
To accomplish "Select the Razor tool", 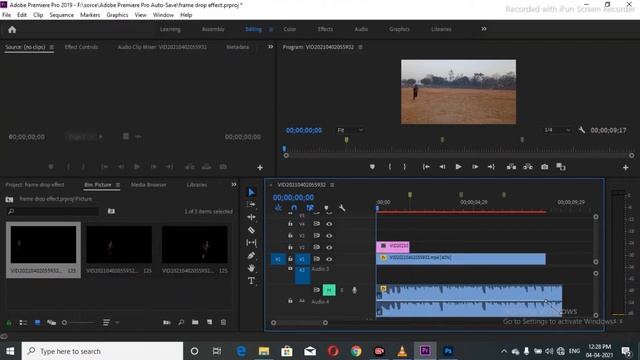I will click(x=251, y=230).
